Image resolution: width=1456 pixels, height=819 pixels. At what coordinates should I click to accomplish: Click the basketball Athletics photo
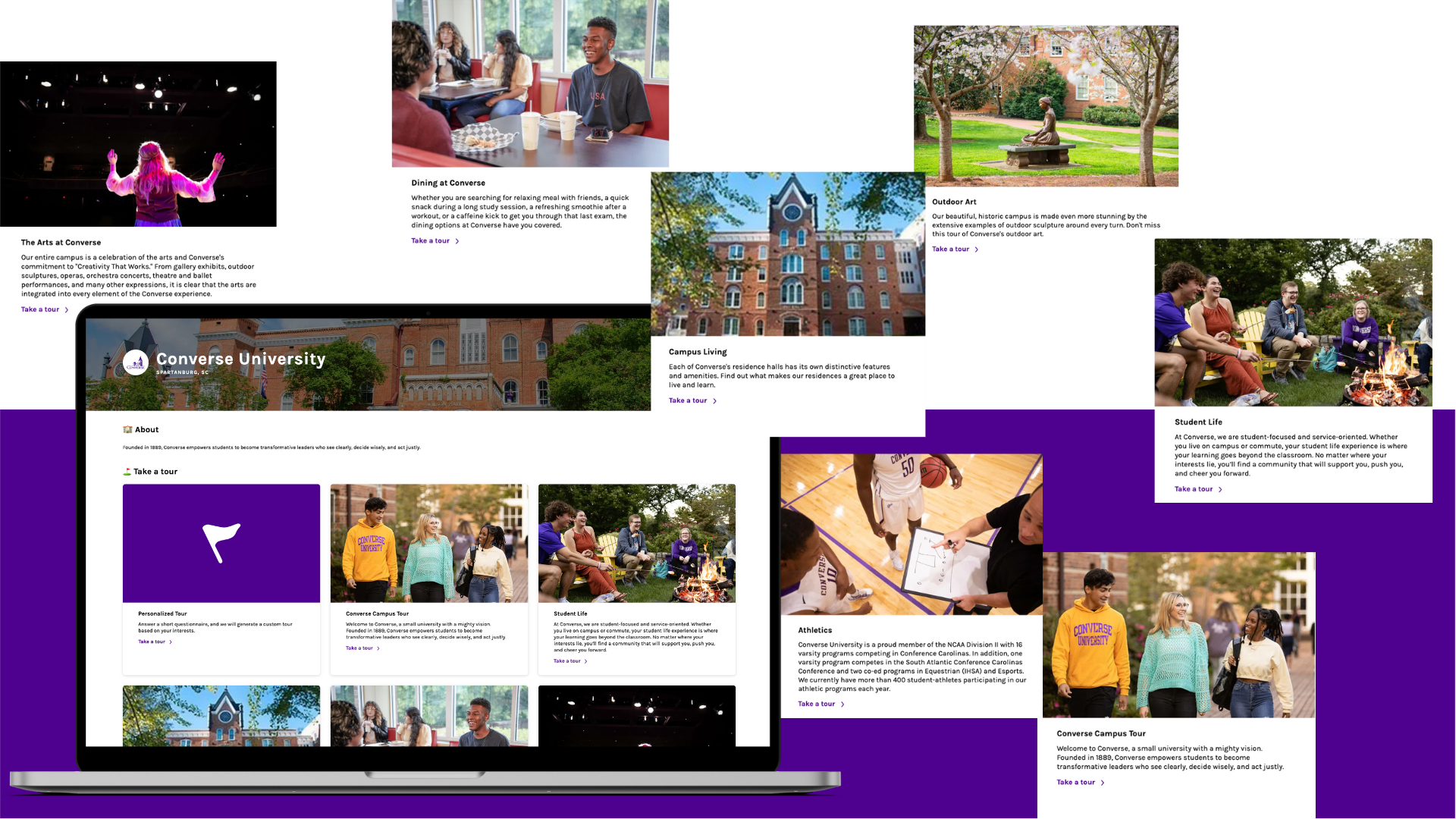point(912,535)
